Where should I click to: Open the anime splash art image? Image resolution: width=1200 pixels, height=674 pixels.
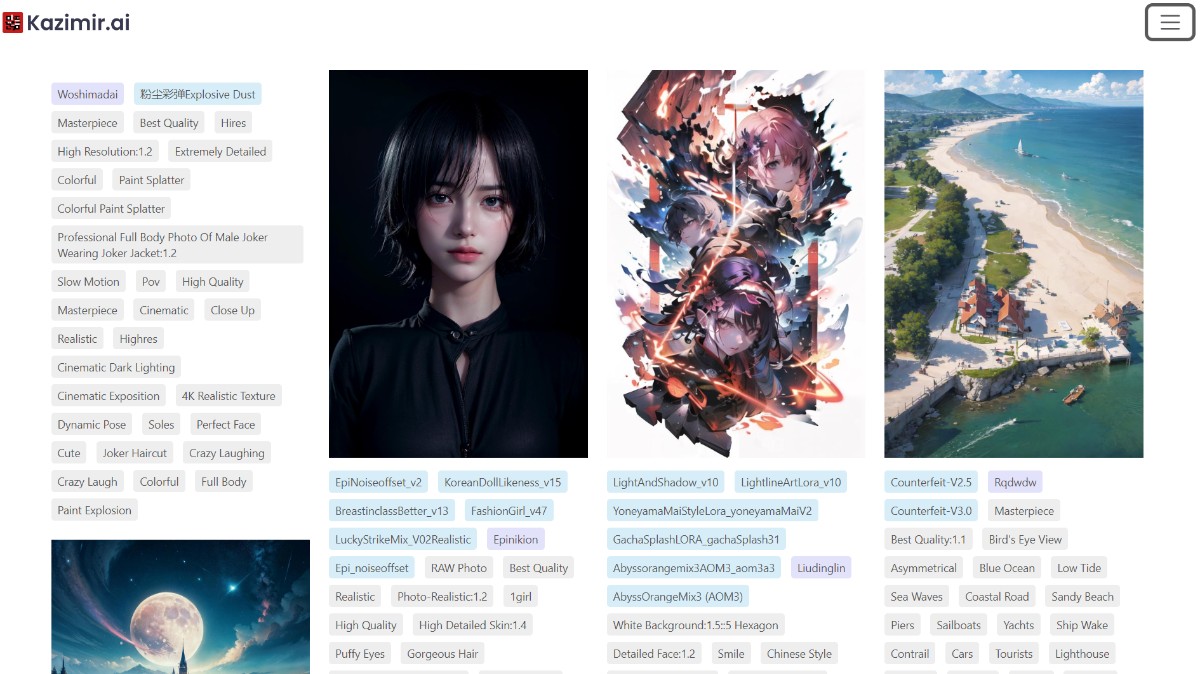[x=736, y=264]
